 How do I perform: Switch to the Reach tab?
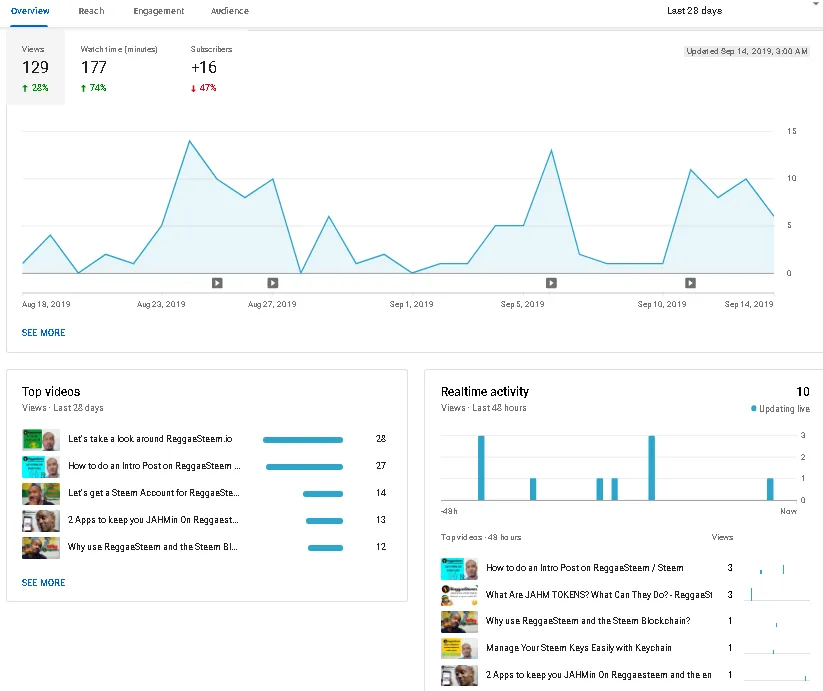click(x=91, y=11)
